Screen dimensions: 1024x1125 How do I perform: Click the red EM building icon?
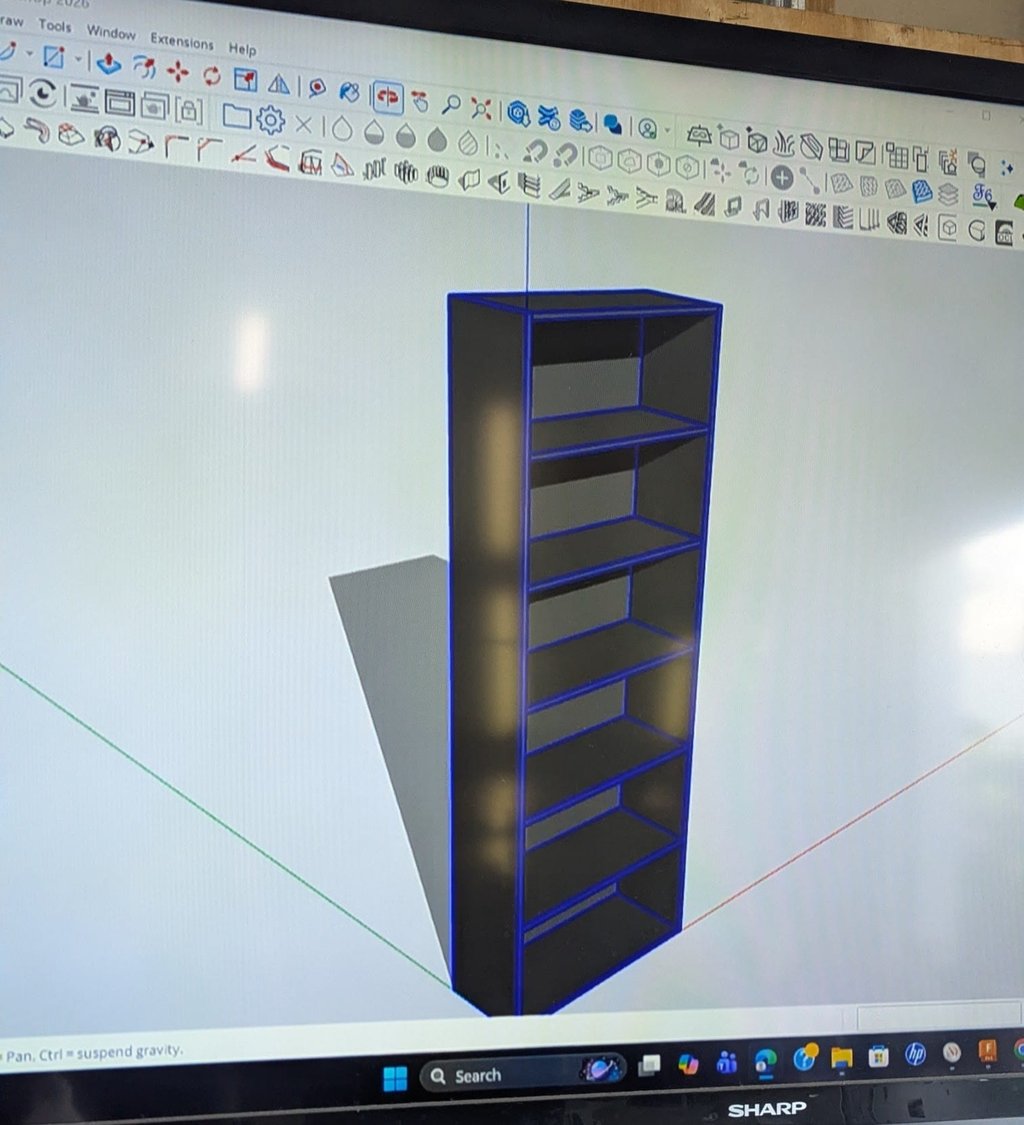point(311,163)
